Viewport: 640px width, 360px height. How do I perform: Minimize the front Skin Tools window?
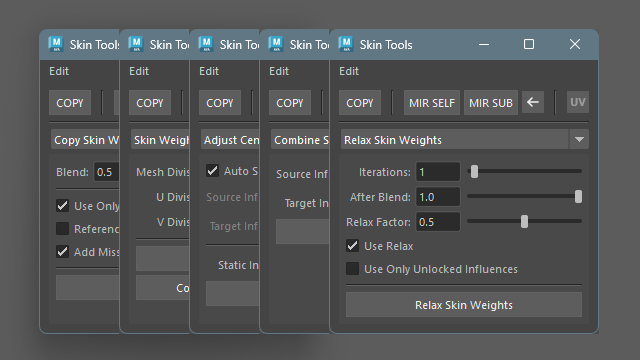point(484,44)
